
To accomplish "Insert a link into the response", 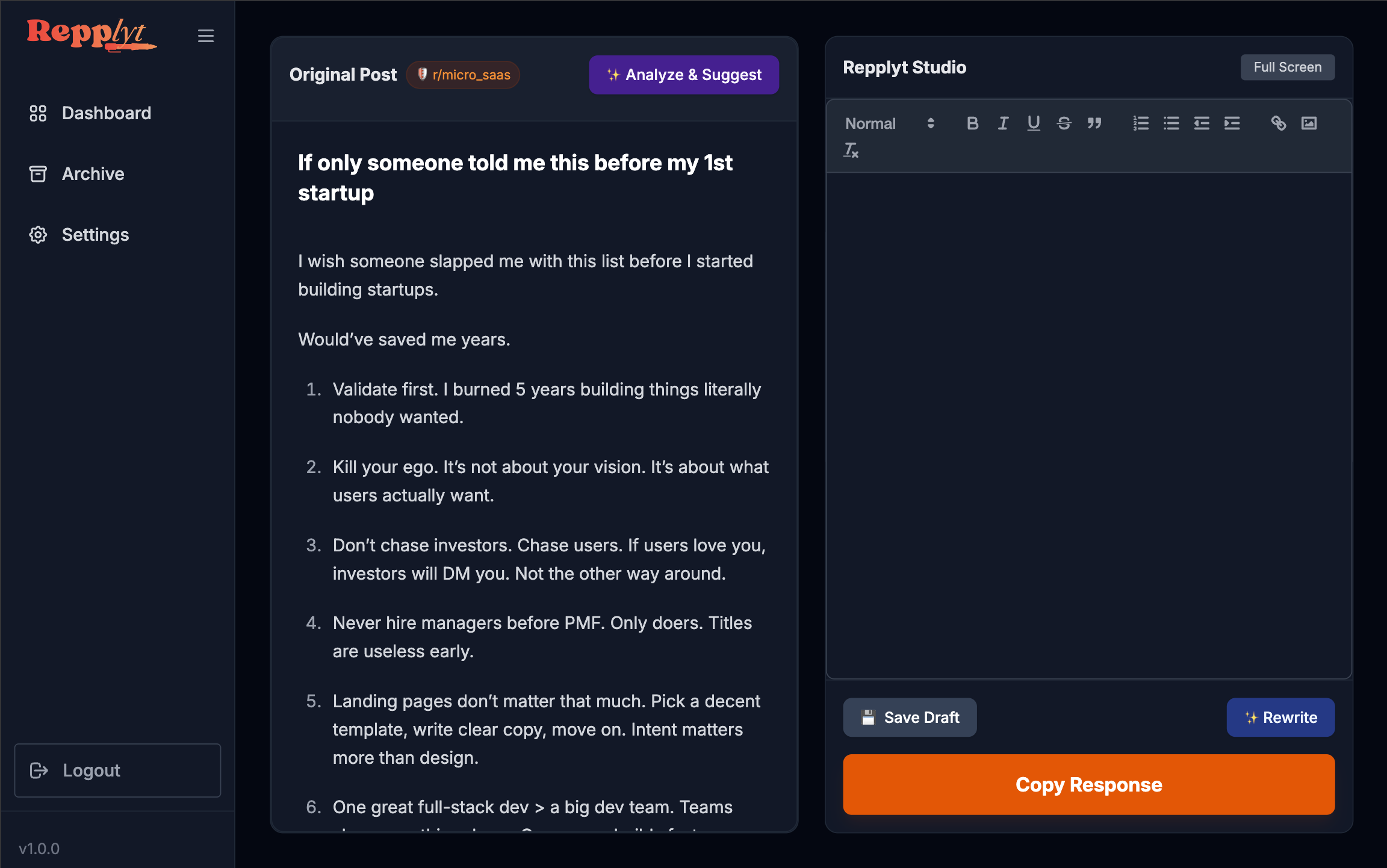I will [x=1278, y=123].
